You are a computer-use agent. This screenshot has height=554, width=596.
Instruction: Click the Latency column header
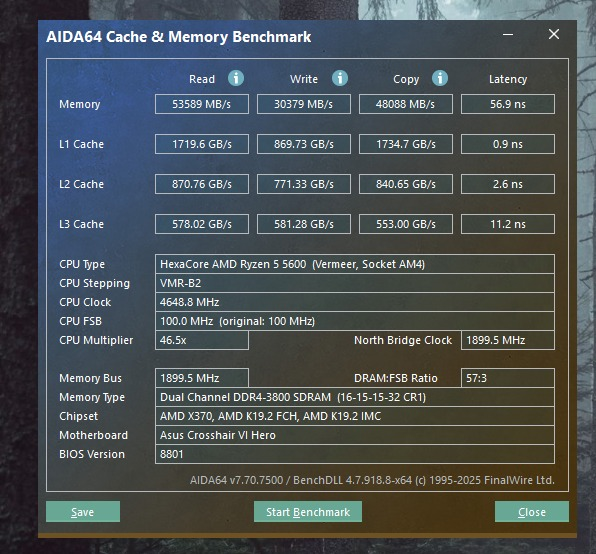[x=508, y=79]
